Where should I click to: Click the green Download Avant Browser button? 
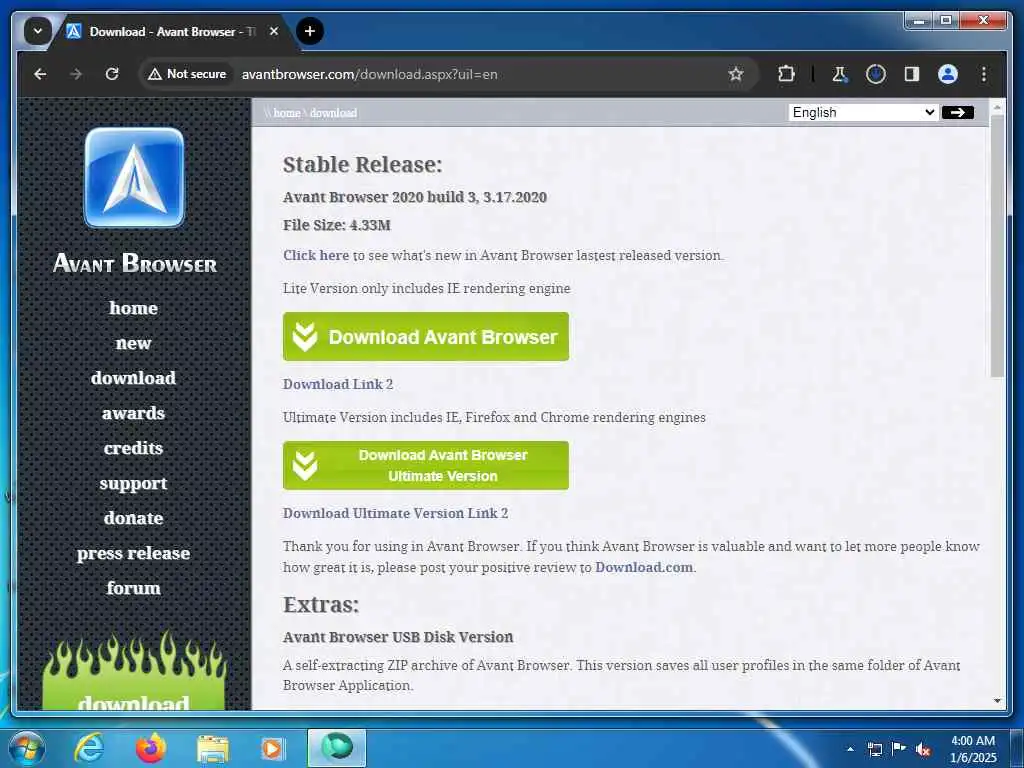click(426, 336)
